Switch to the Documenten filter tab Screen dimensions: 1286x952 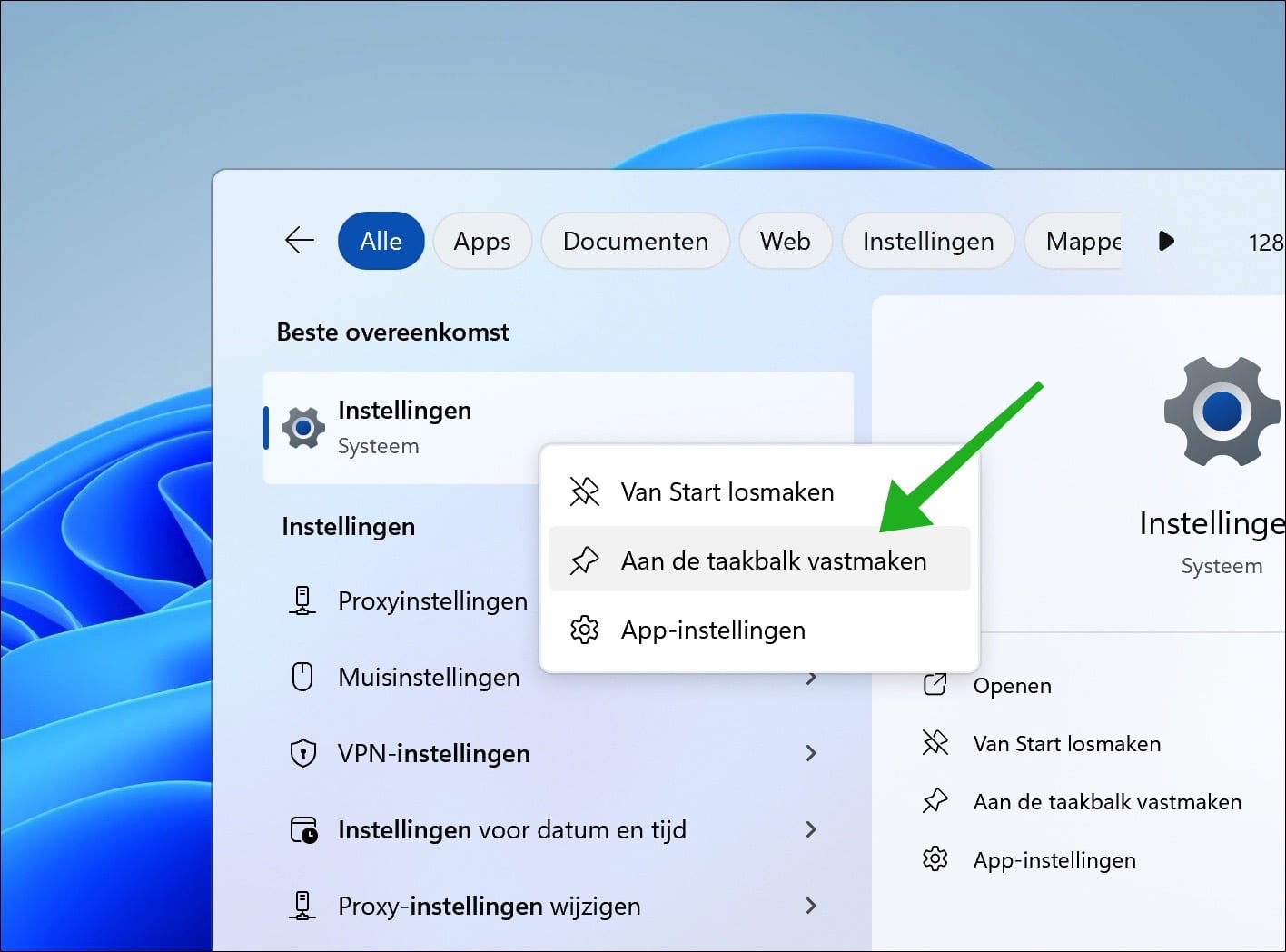click(x=635, y=241)
